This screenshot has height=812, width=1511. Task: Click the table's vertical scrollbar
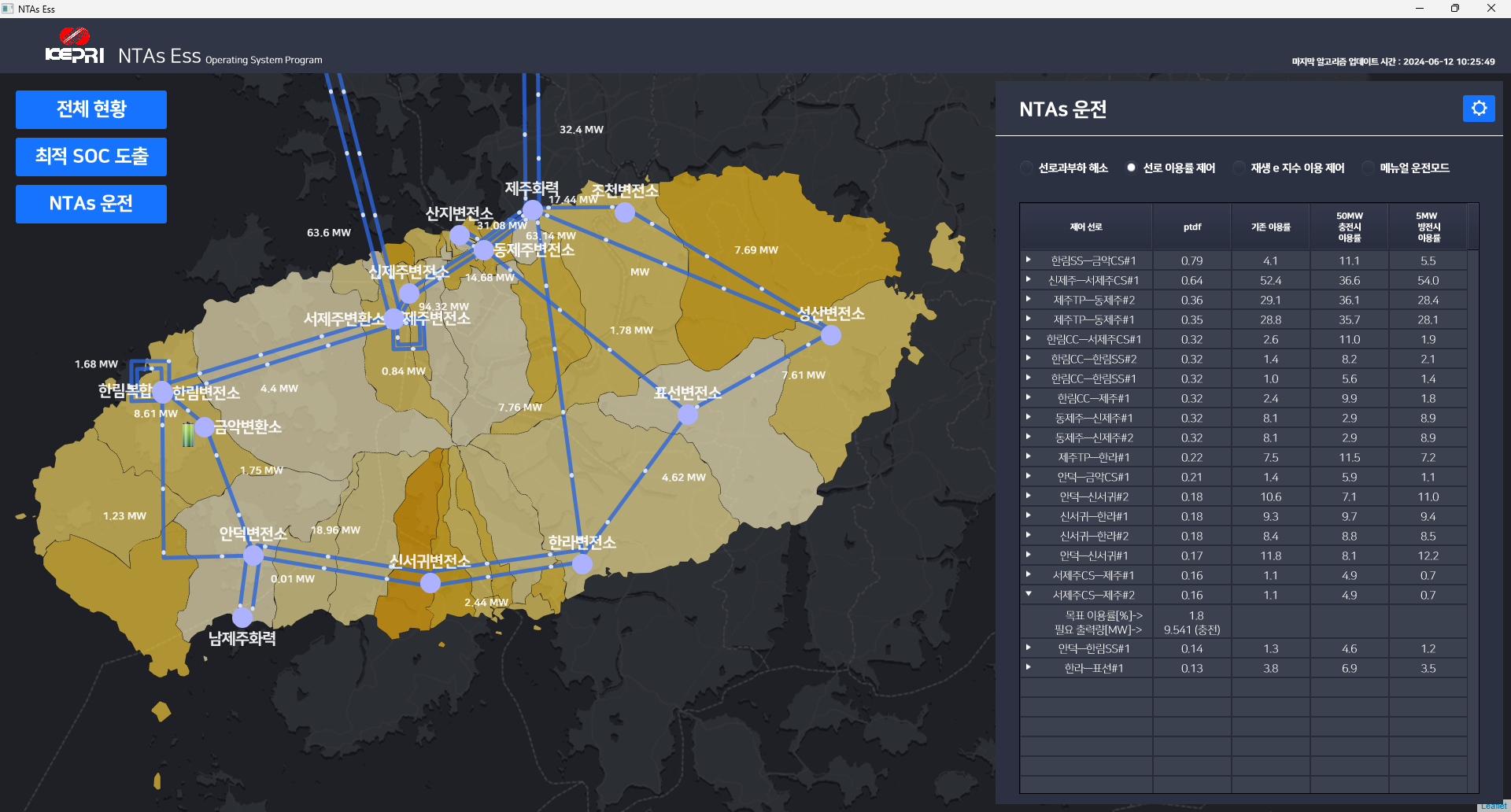tap(1473, 521)
